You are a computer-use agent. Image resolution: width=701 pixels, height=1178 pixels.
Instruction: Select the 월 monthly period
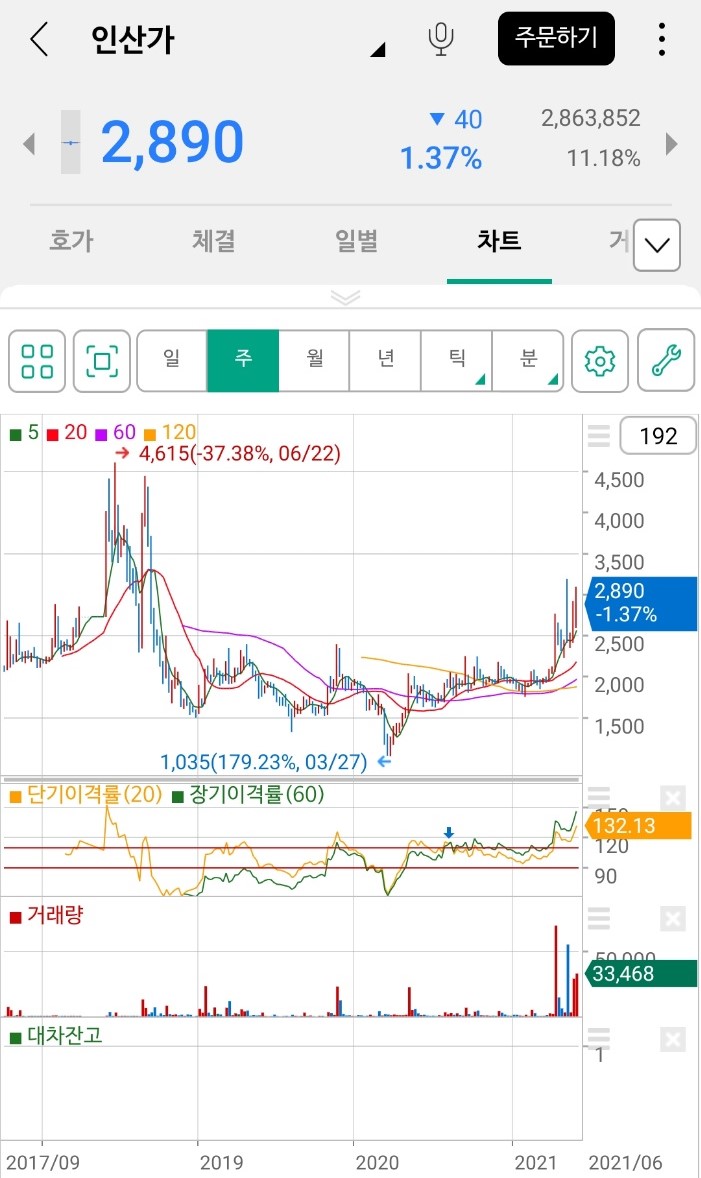click(x=314, y=361)
